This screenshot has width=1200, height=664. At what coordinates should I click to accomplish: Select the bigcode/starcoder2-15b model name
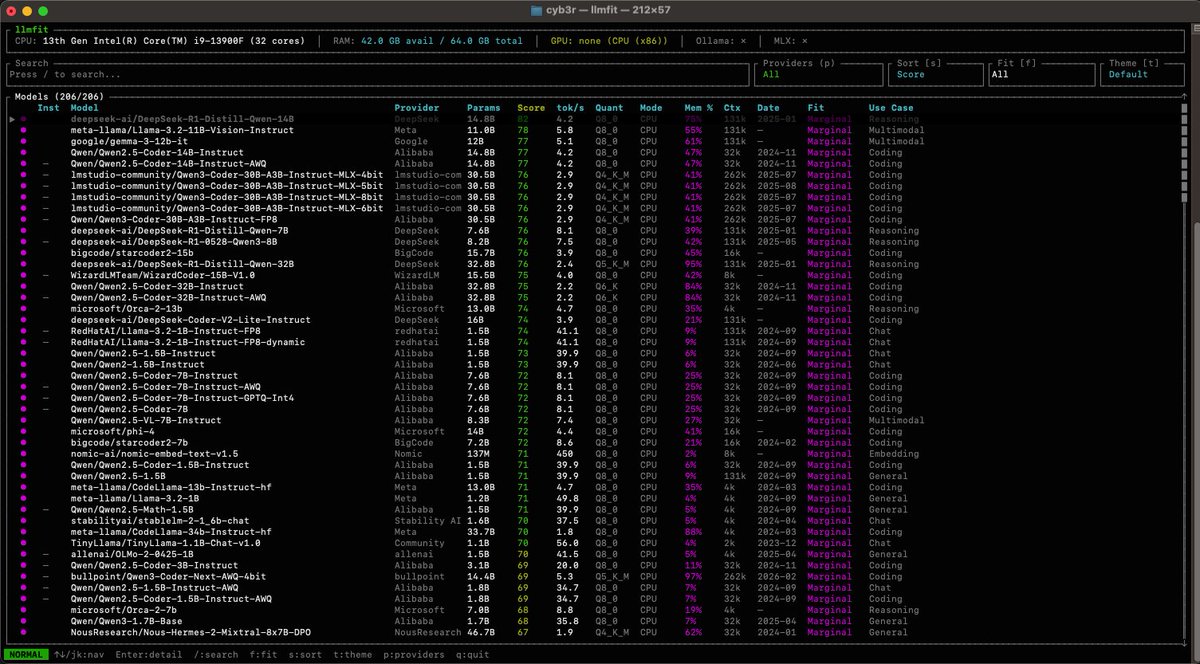(x=131, y=253)
